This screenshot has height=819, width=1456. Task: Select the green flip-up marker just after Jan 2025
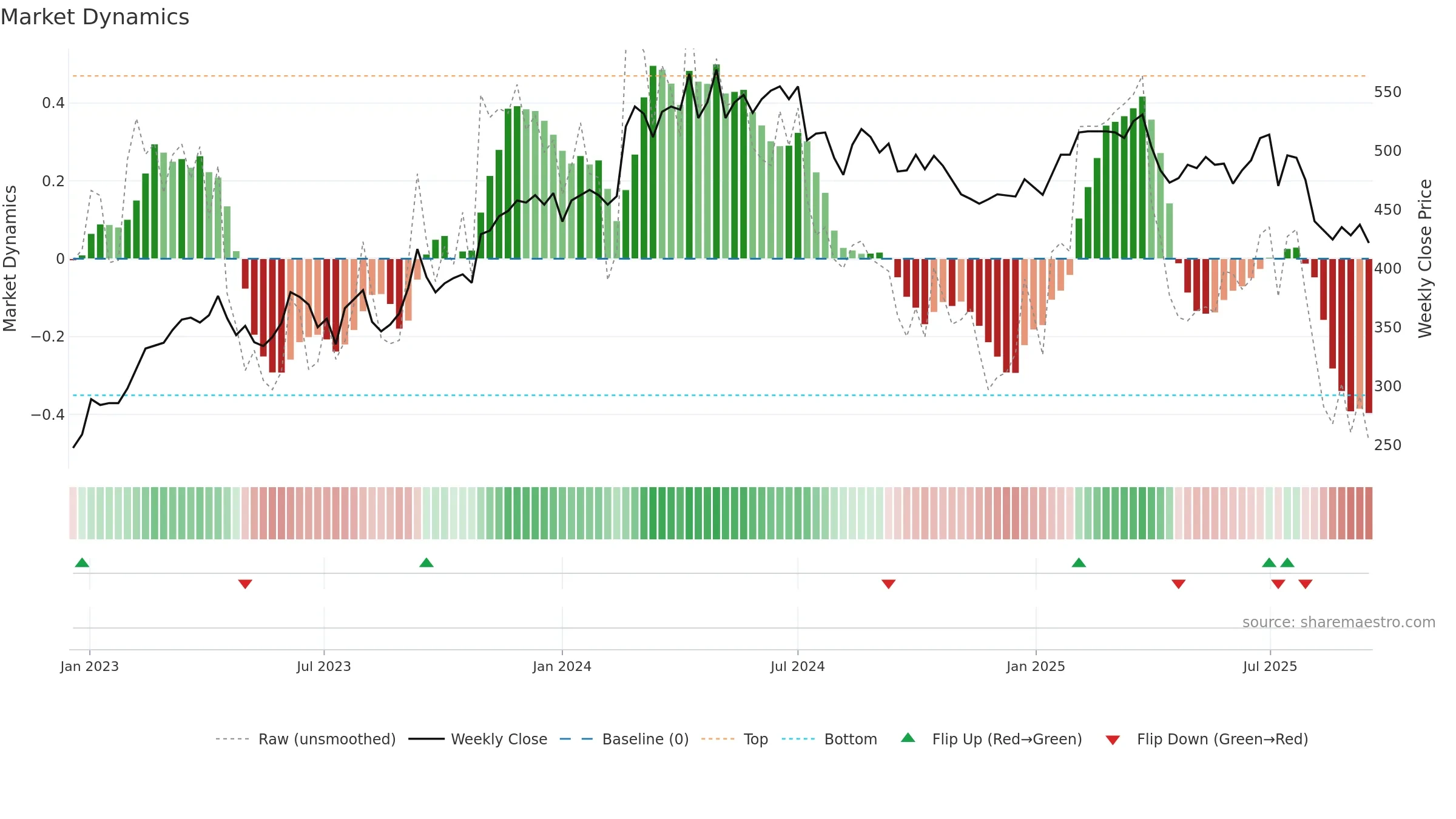pyautogui.click(x=1079, y=562)
